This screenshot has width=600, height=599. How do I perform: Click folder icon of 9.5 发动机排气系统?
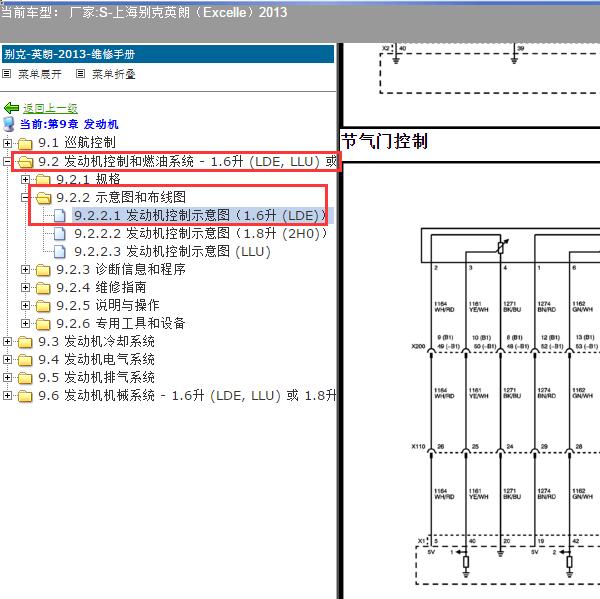coord(25,378)
